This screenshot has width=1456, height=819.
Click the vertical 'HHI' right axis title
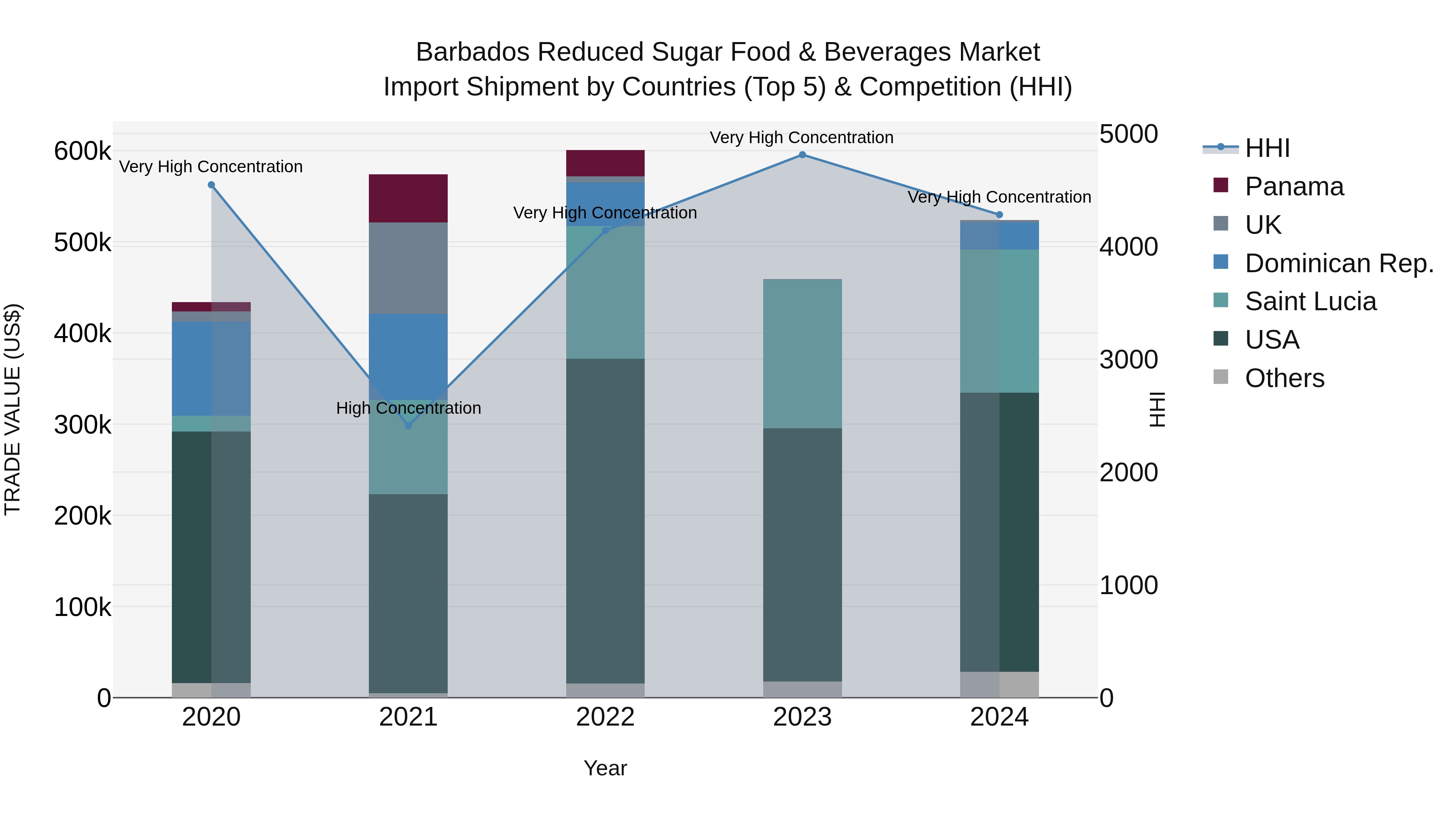point(1158,409)
